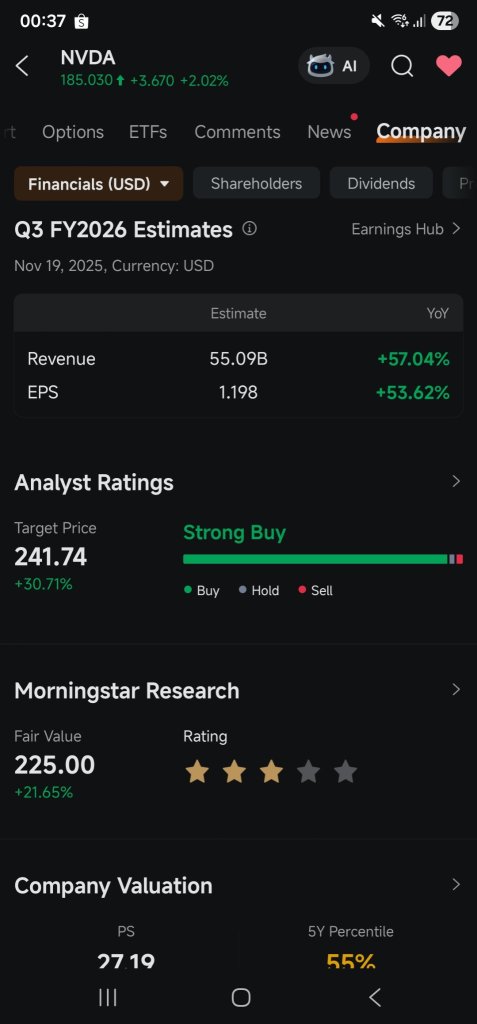Tap the price line 185.030 +3.670 +2.02%
Screen dimensions: 477x1024
pos(144,81)
